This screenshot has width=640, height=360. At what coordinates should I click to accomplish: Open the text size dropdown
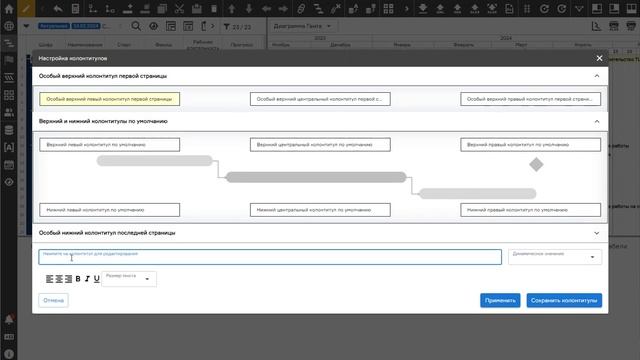tap(129, 279)
